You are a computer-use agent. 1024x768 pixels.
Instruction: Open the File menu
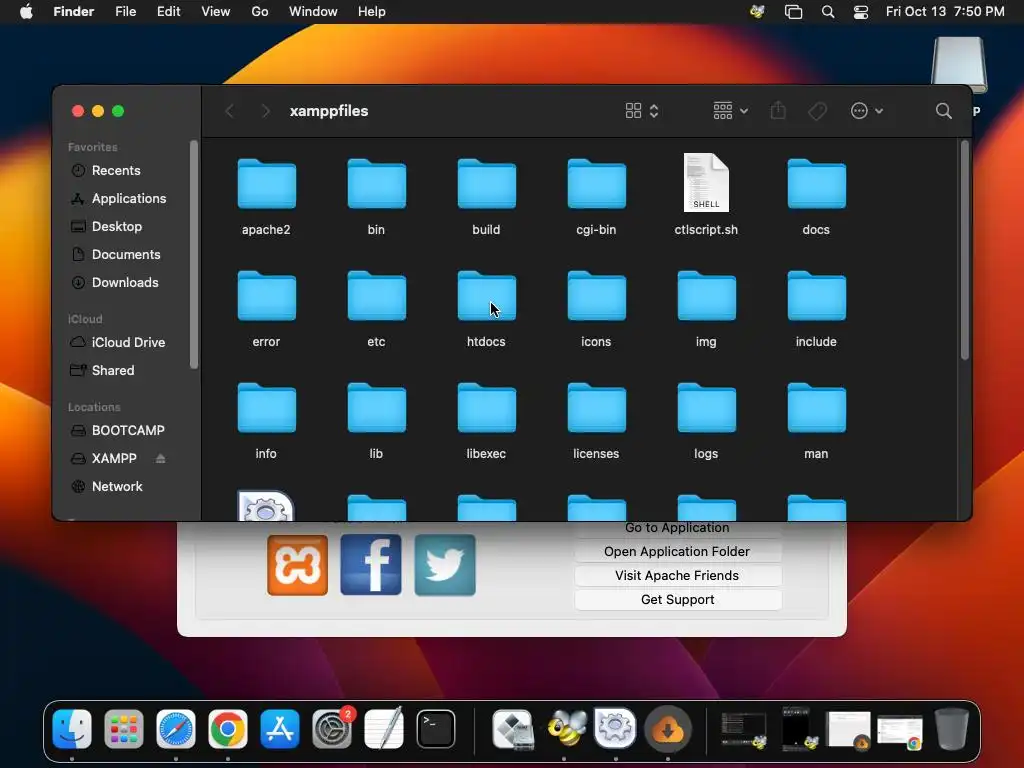tap(125, 12)
